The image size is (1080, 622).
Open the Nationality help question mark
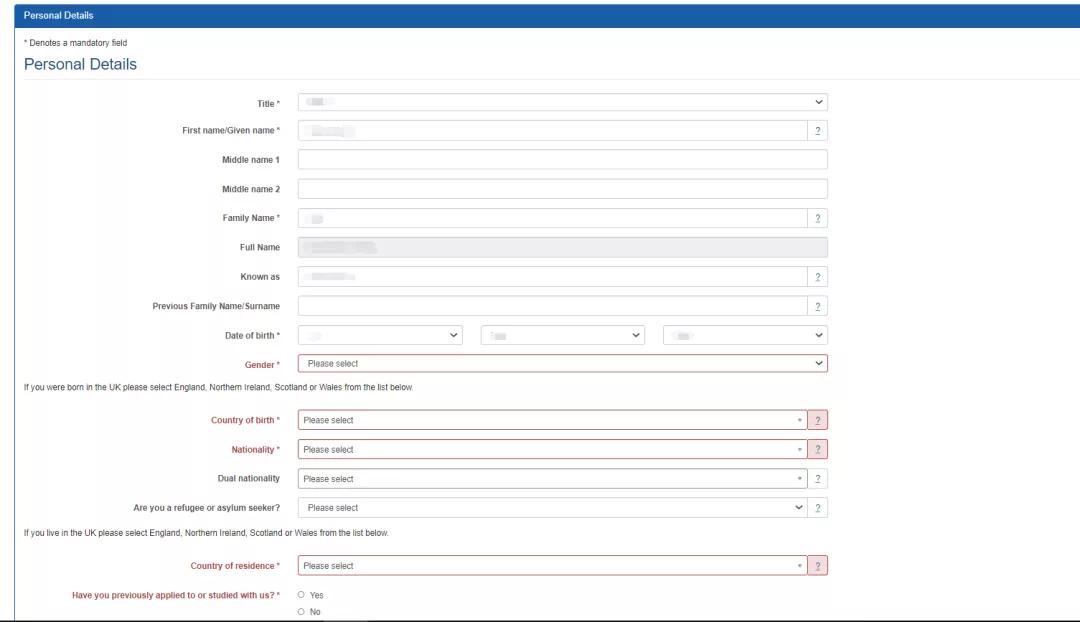coord(817,450)
